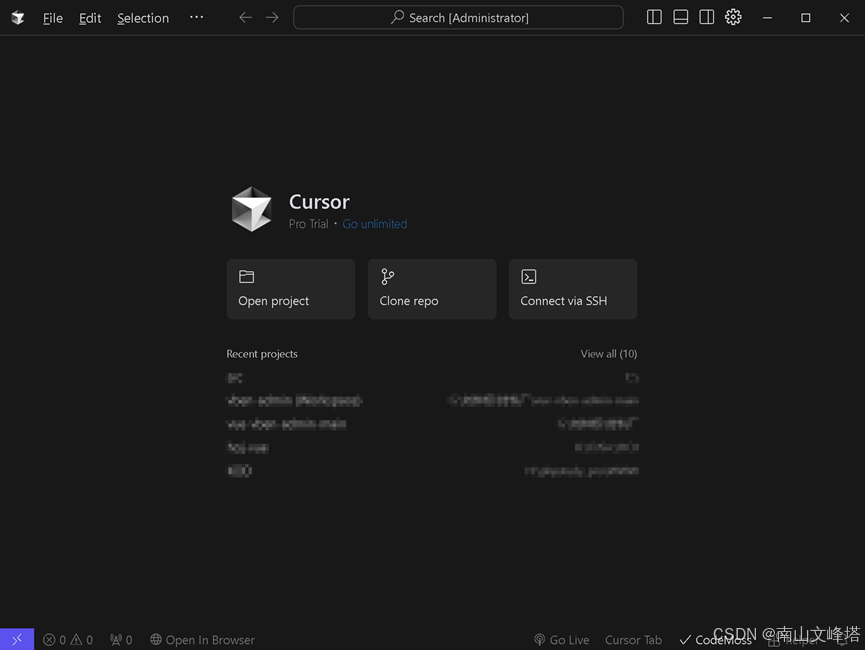The image size is (865, 650).
Task: Click the ports forwarded antenna indicator
Action: pyautogui.click(x=121, y=640)
